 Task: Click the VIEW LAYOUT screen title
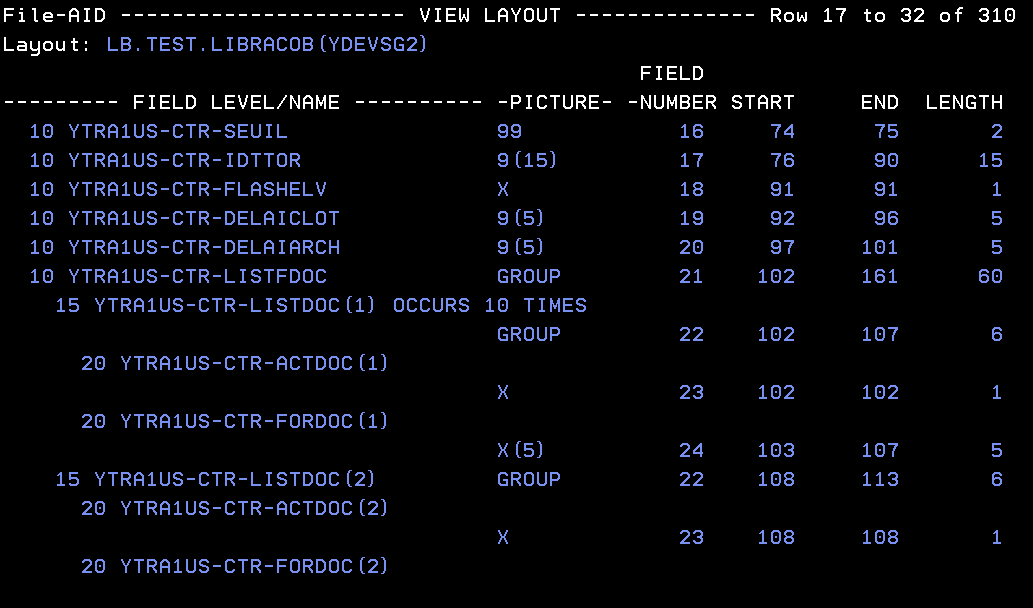pyautogui.click(x=490, y=16)
